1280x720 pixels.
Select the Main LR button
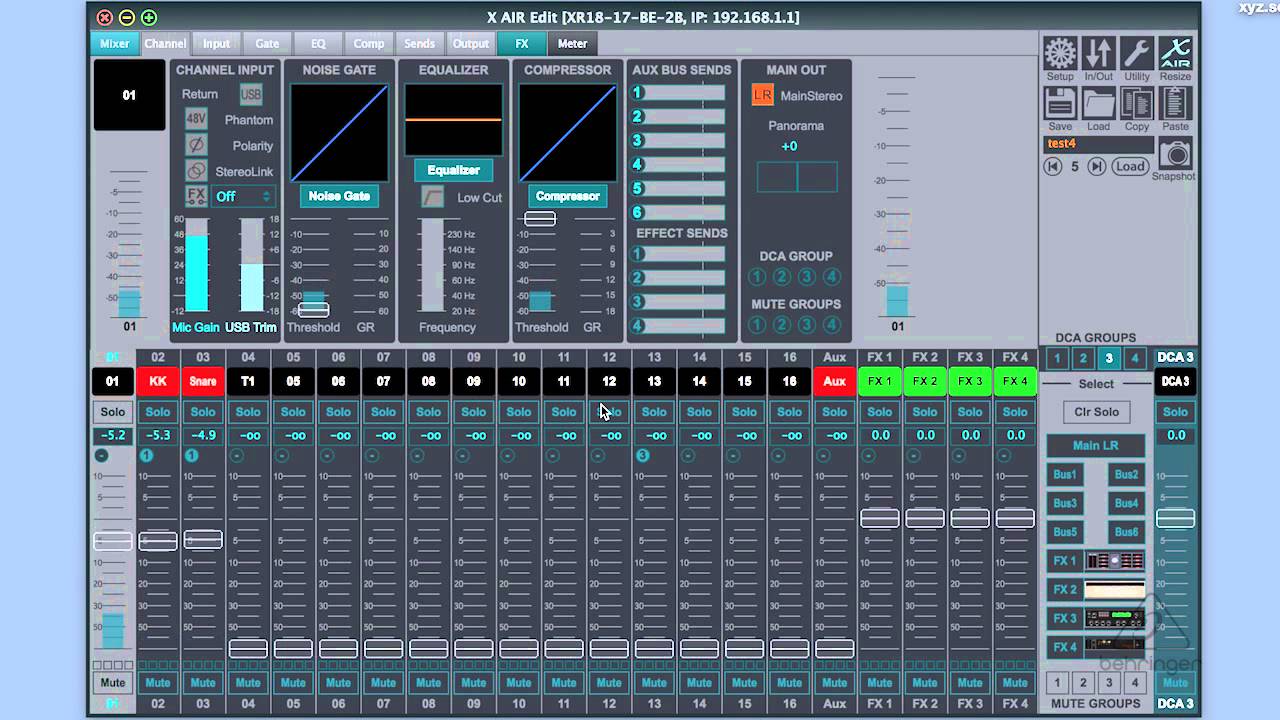1096,446
